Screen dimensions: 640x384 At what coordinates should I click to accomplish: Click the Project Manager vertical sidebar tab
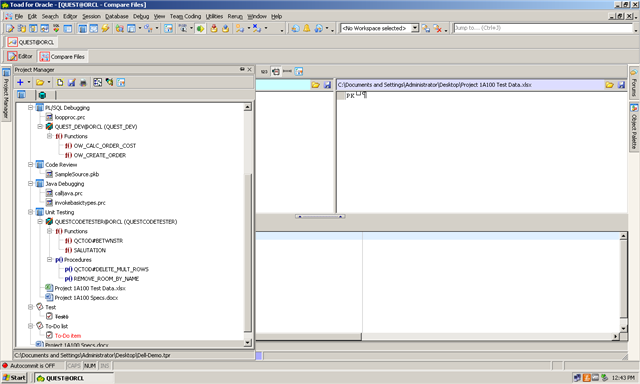[x=6, y=93]
